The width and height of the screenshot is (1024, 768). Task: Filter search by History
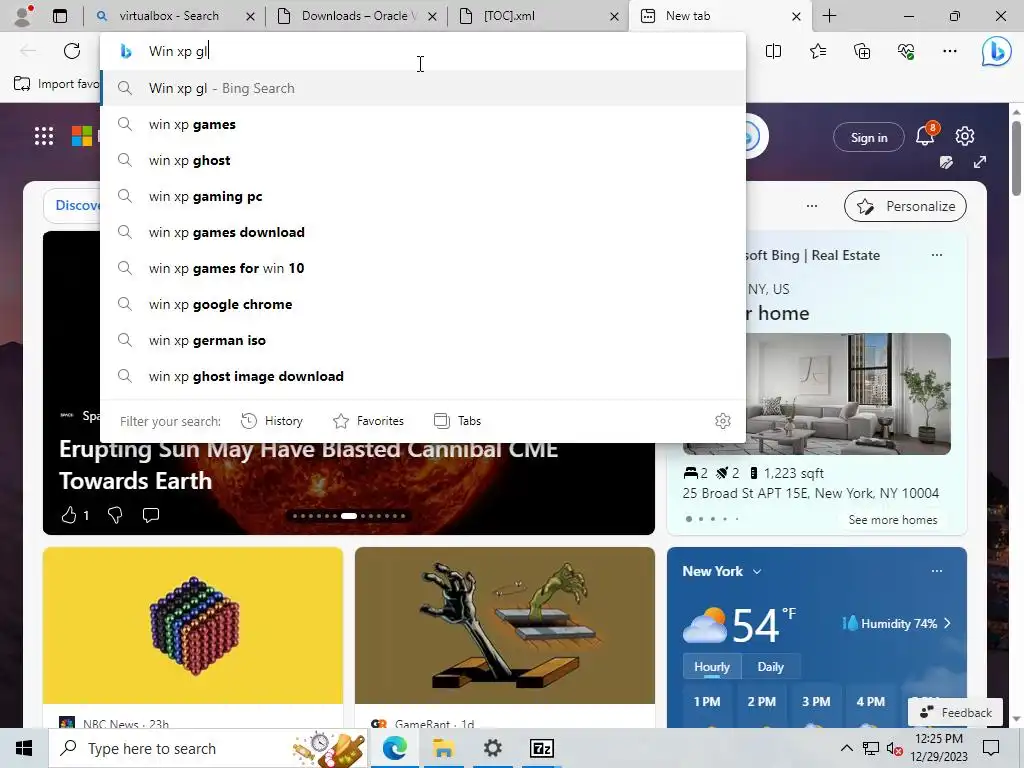[x=272, y=421]
